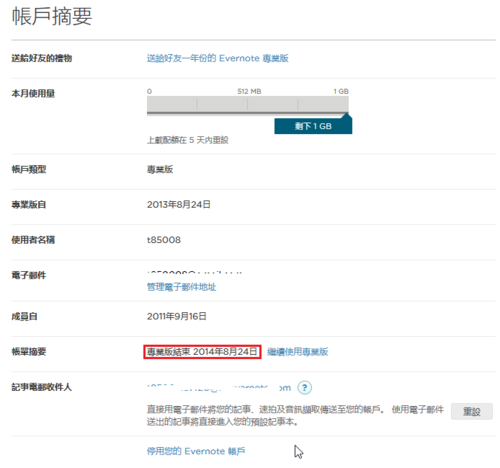Image resolution: width=500 pixels, height=468 pixels.
Task: Click 停用您的 Evernote 帳戶 link
Action: point(196,451)
